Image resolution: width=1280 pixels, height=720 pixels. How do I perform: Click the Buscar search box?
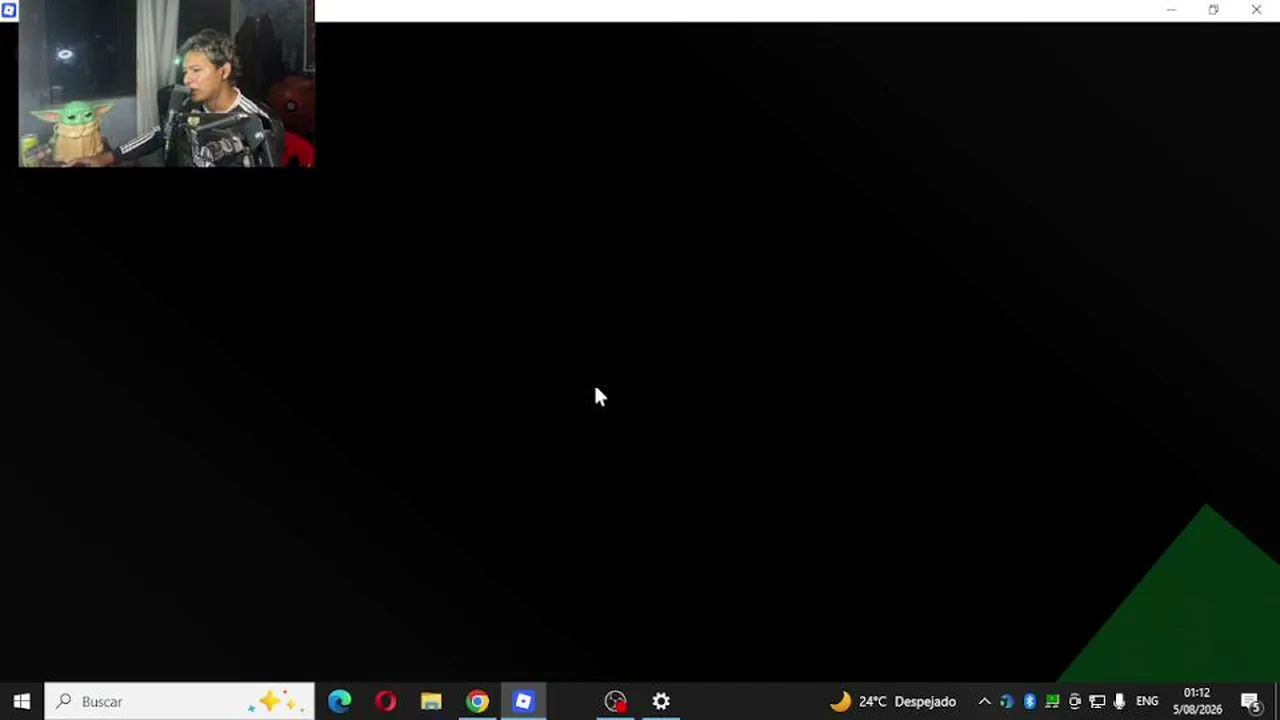180,701
